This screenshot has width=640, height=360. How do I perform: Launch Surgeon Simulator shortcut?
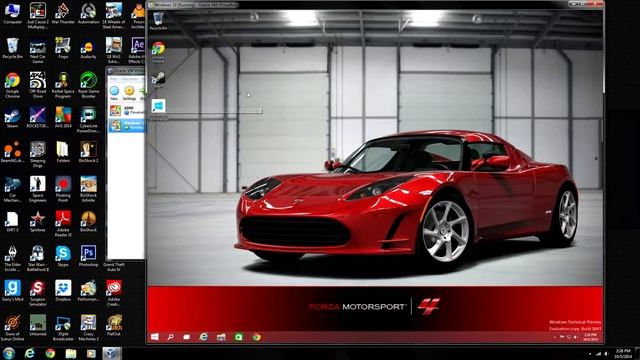click(x=38, y=293)
